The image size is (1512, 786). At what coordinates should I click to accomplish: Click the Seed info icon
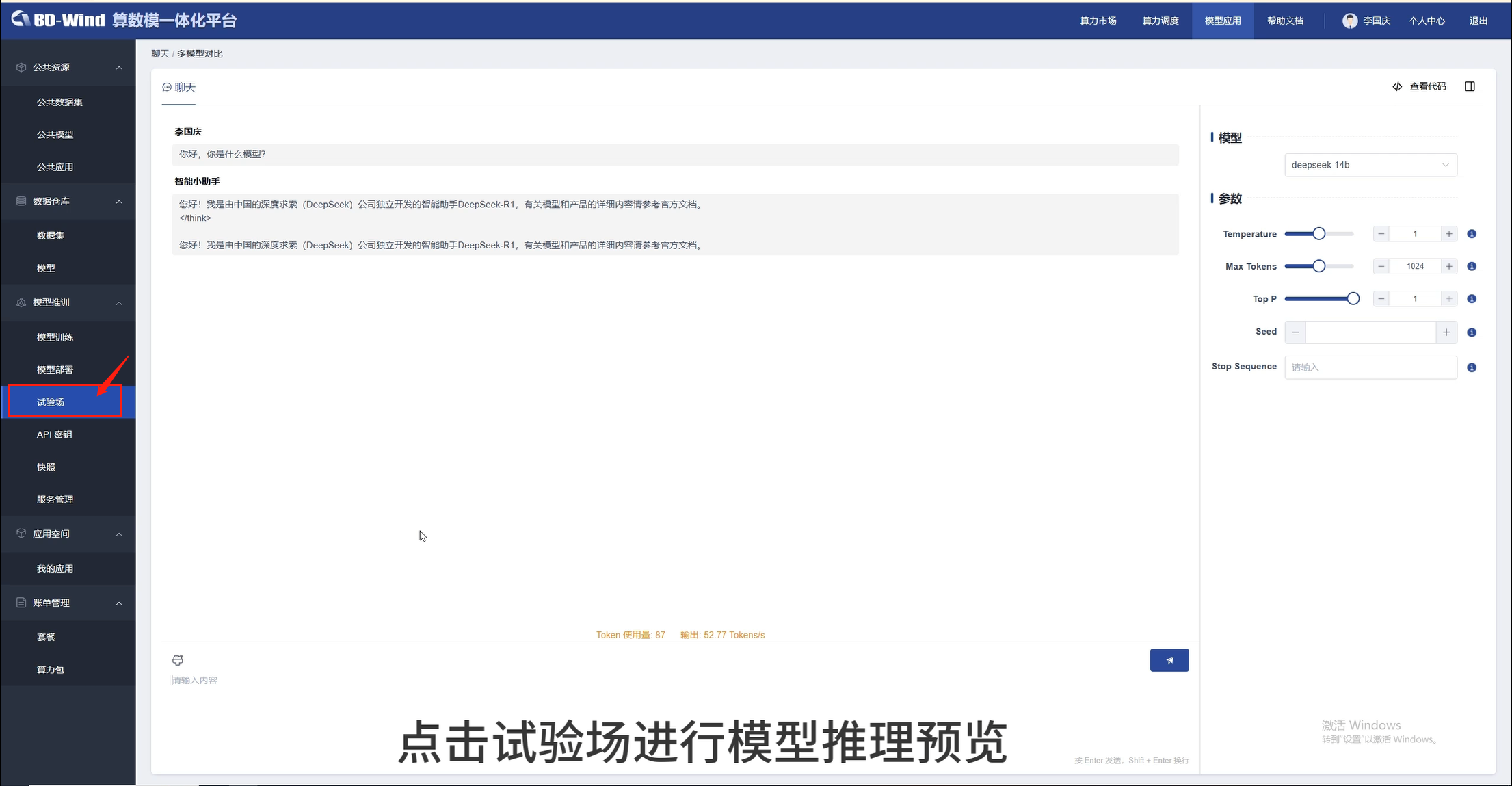pos(1472,332)
